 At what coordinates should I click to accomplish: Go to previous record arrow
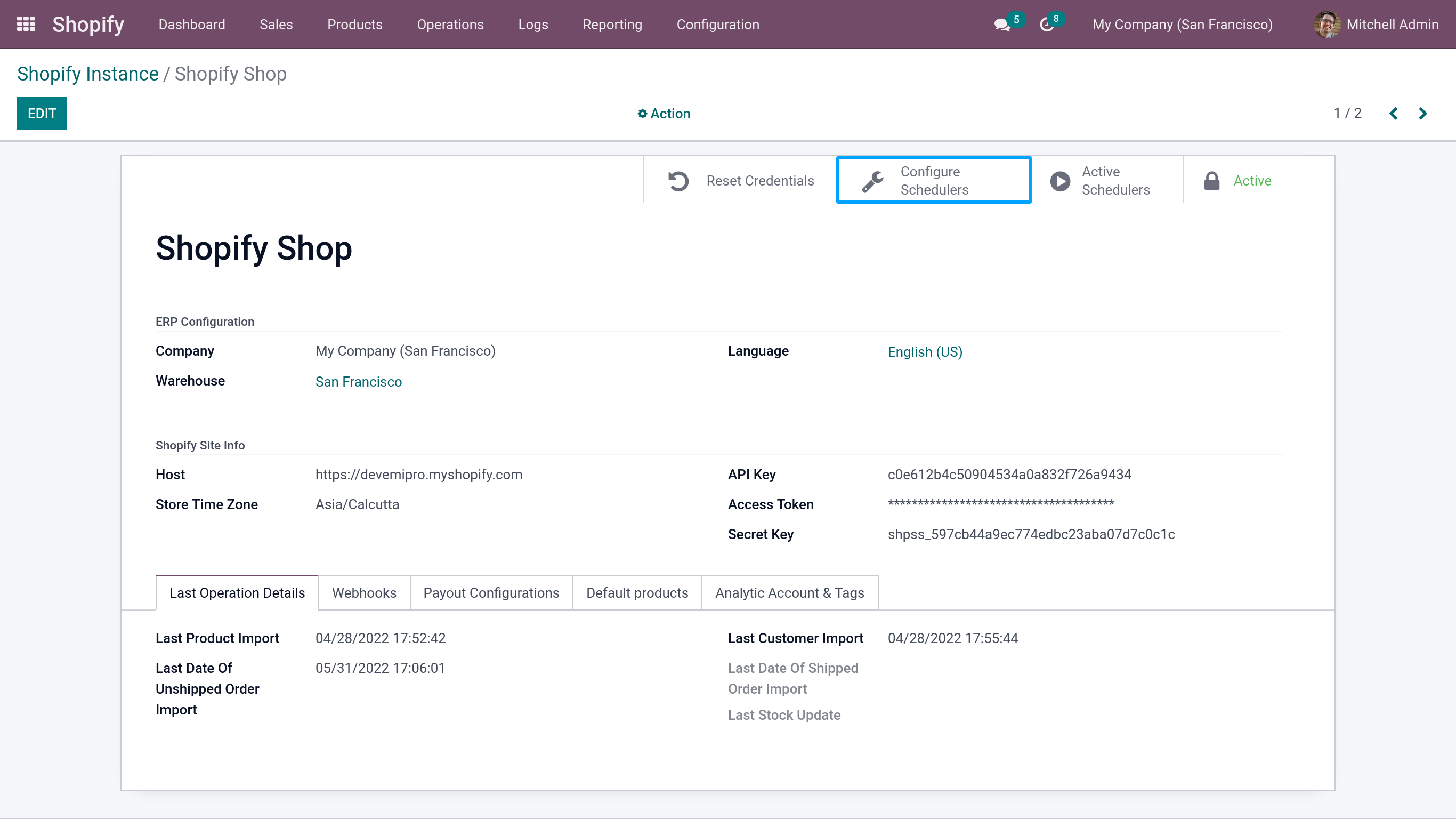[1393, 114]
